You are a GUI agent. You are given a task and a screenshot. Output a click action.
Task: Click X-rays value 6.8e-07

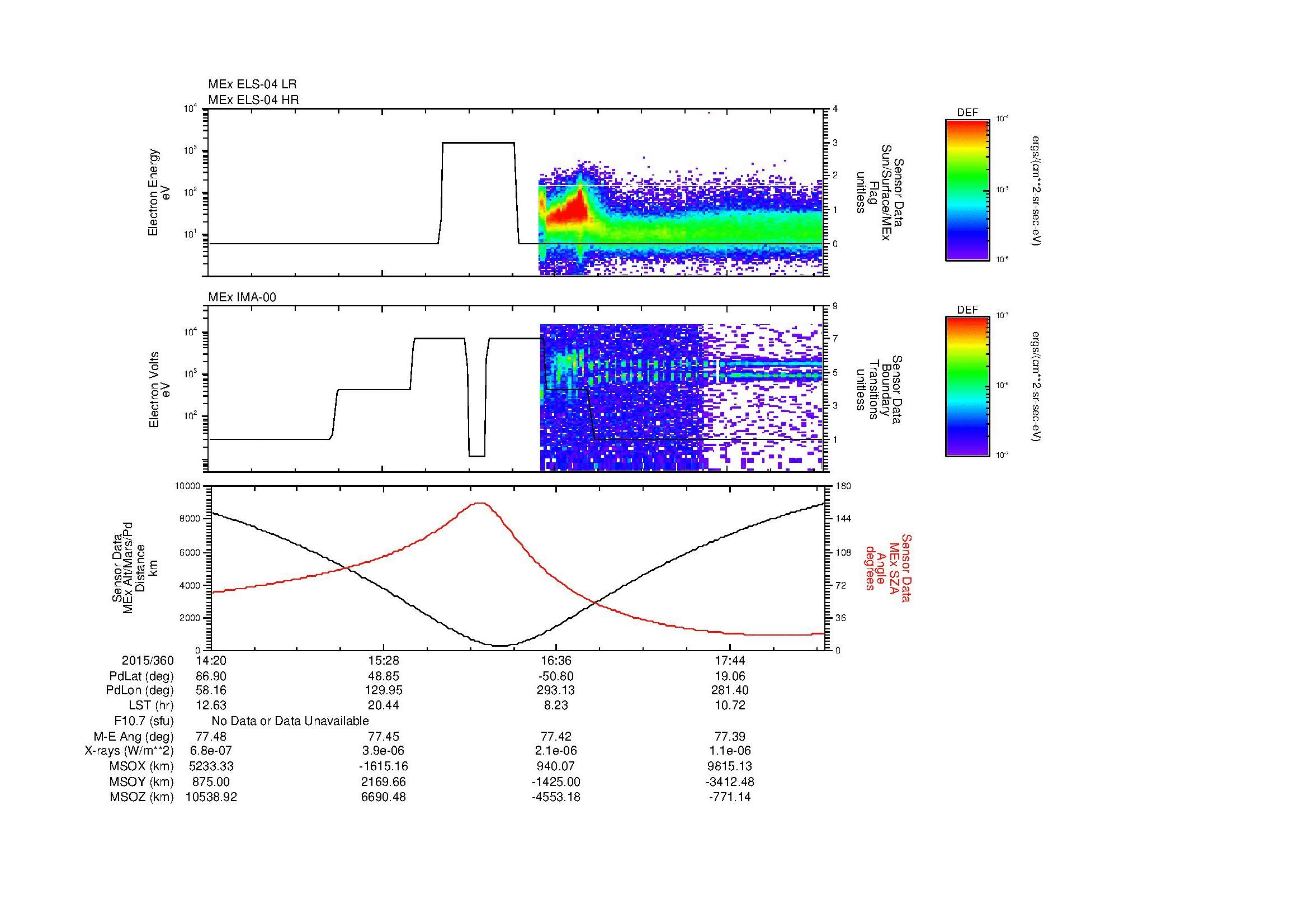point(211,751)
